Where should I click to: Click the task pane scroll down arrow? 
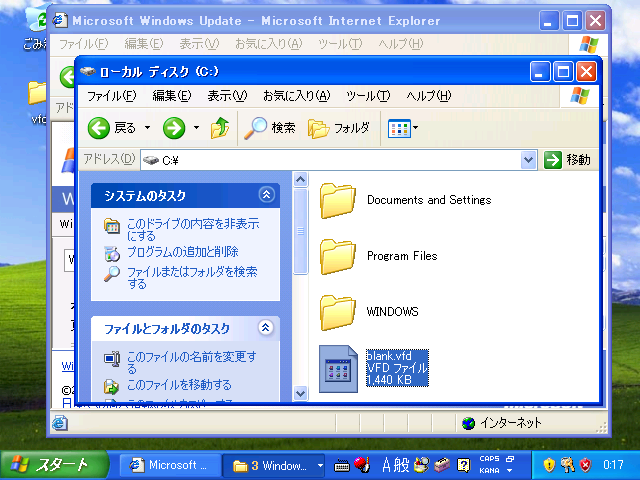[300, 393]
